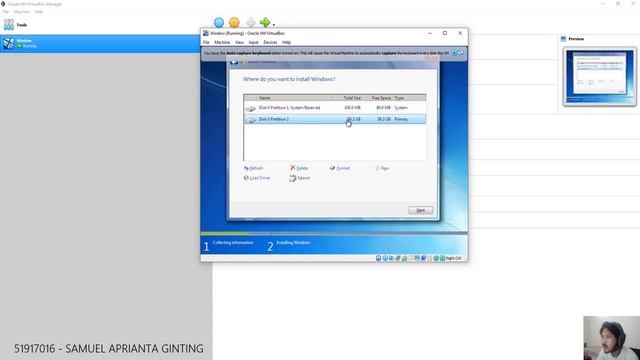Click the audio icon in the VM status bar
Image resolution: width=640 pixels, height=360 pixels.
point(391,258)
